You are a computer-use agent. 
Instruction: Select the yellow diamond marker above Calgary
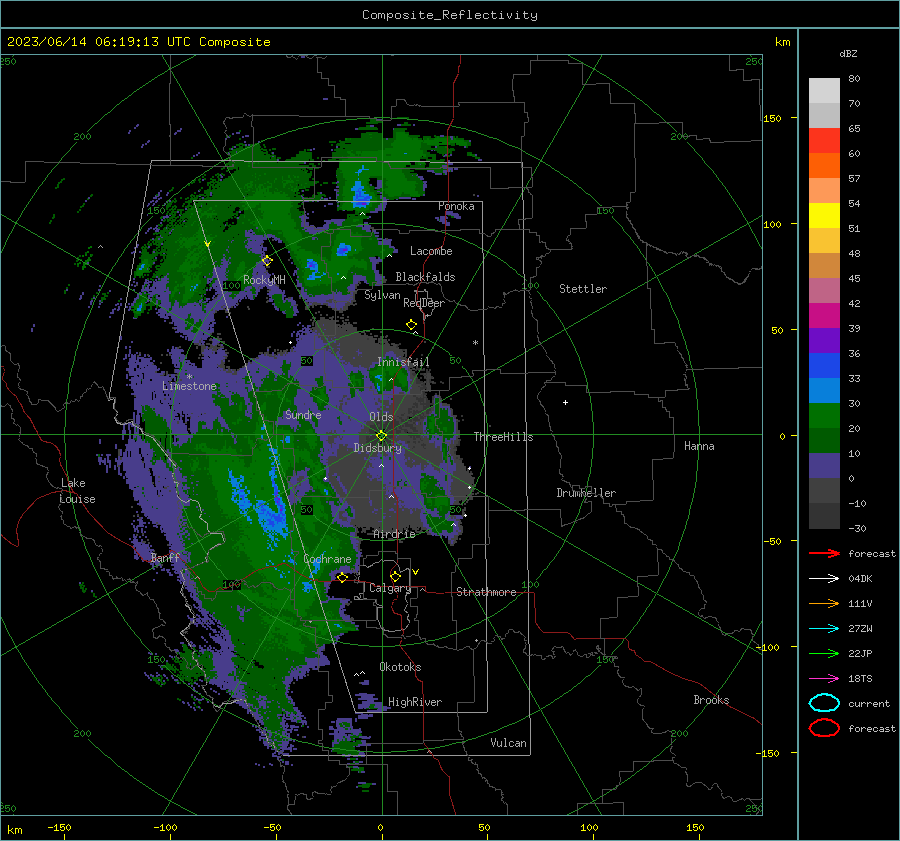click(395, 576)
